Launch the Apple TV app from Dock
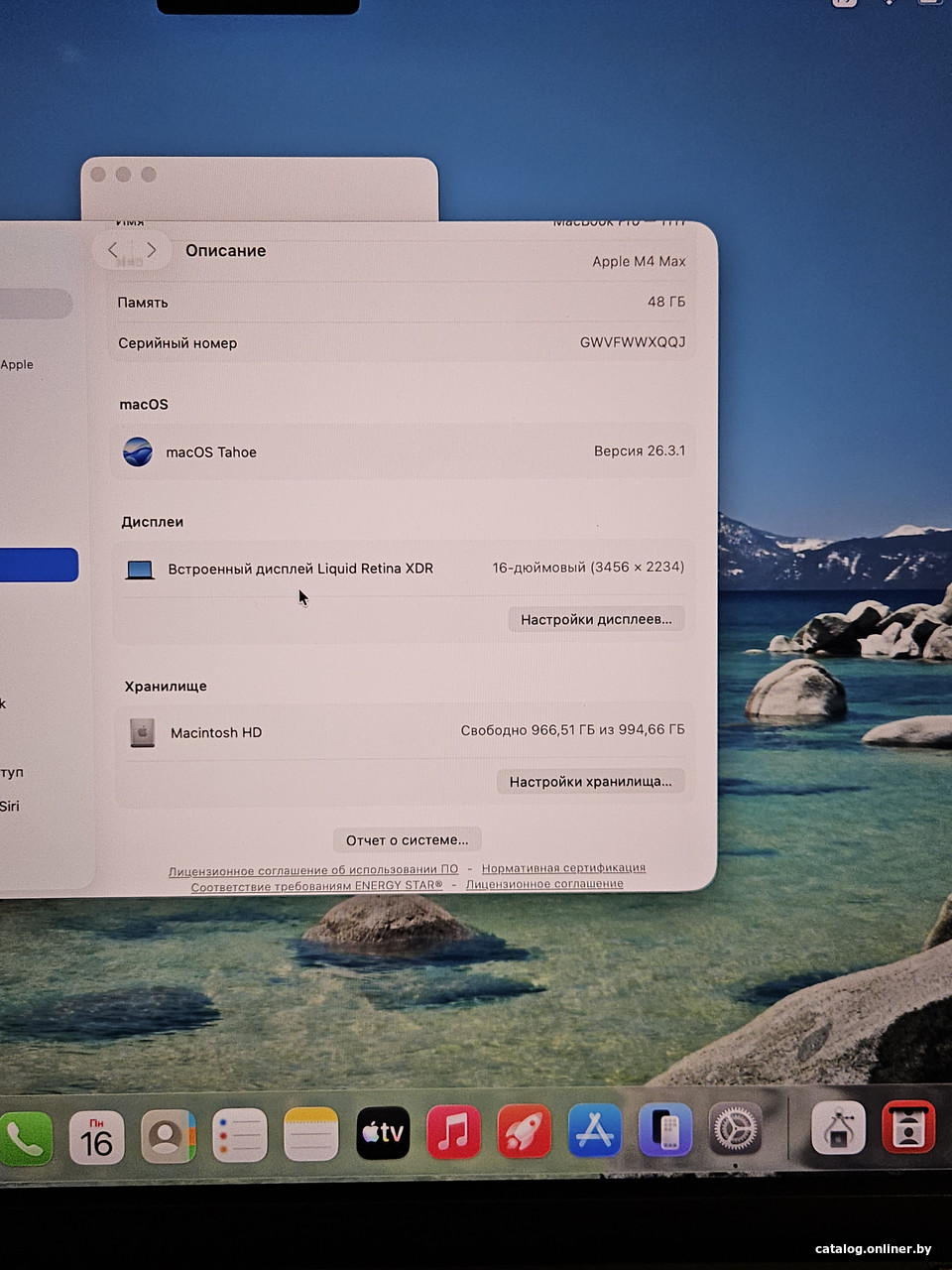Screen dimensions: 952x1270 tap(383, 1133)
